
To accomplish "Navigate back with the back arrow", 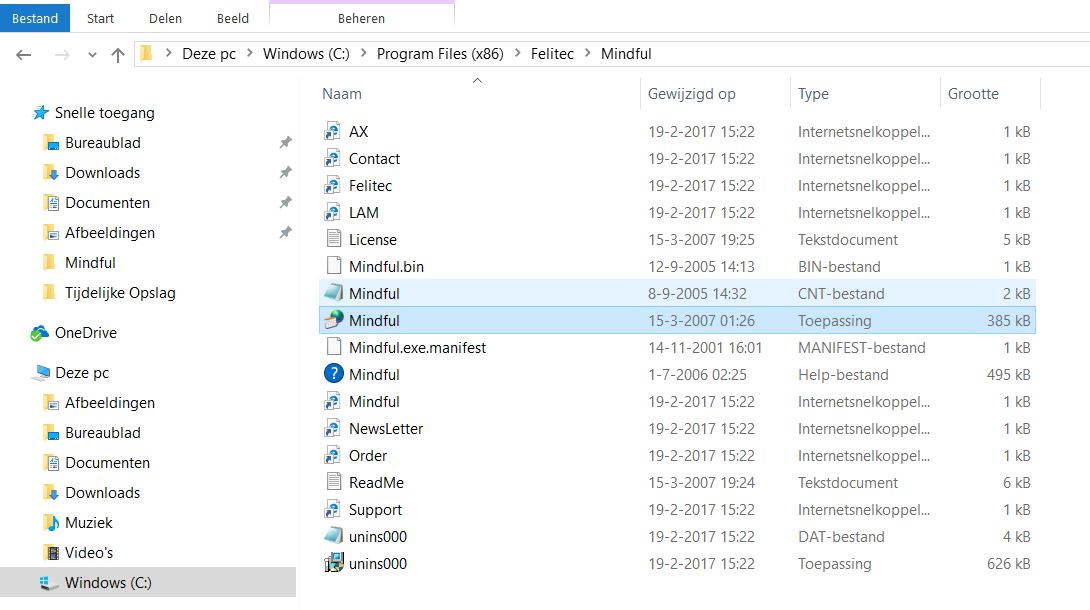I will click(24, 54).
